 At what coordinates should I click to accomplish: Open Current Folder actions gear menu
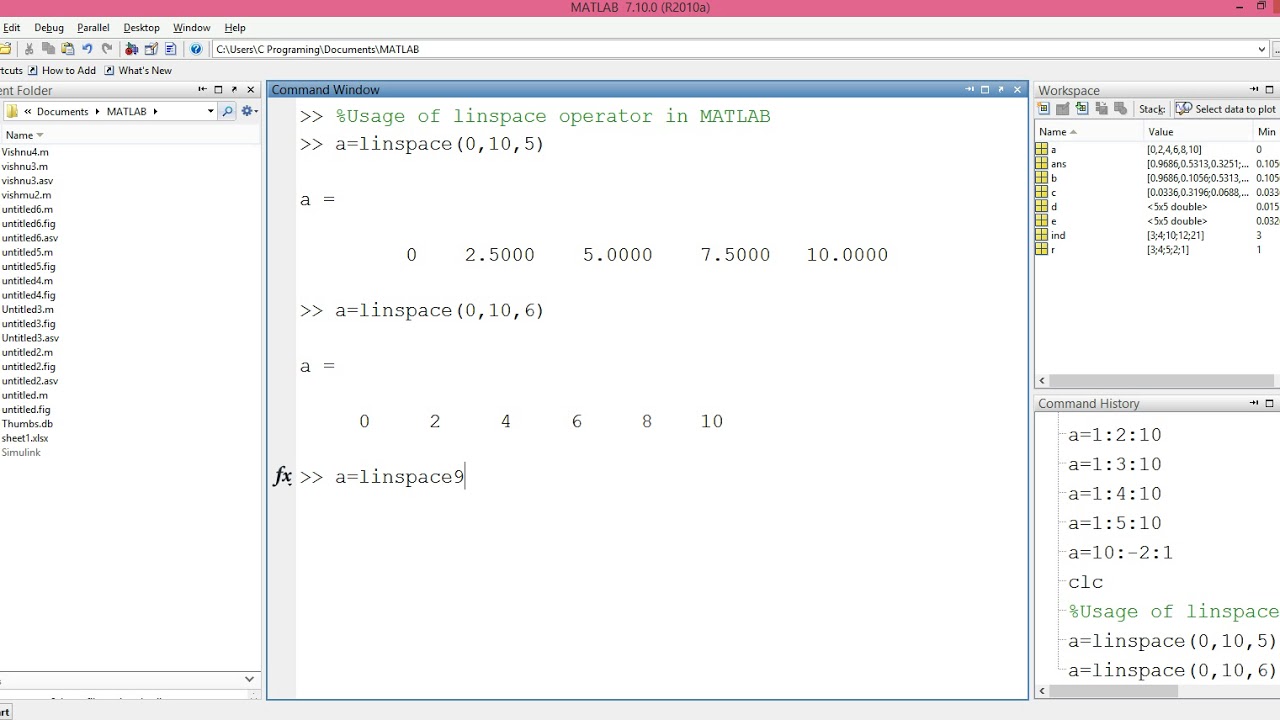(248, 111)
